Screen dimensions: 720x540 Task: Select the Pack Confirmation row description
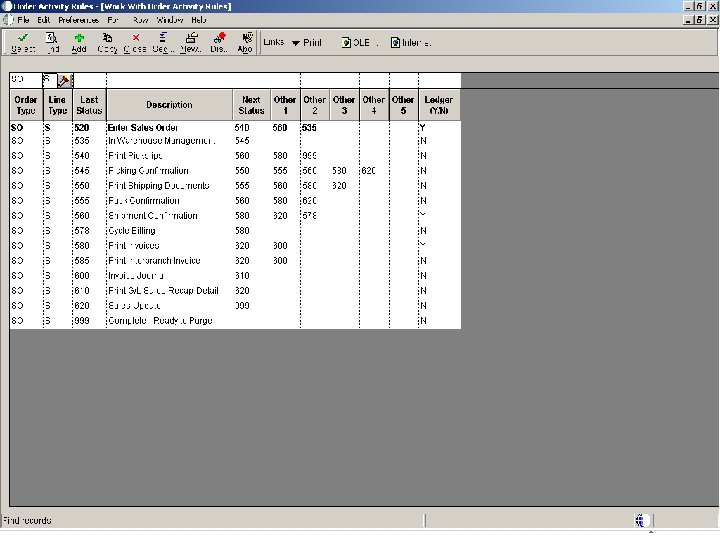(143, 201)
